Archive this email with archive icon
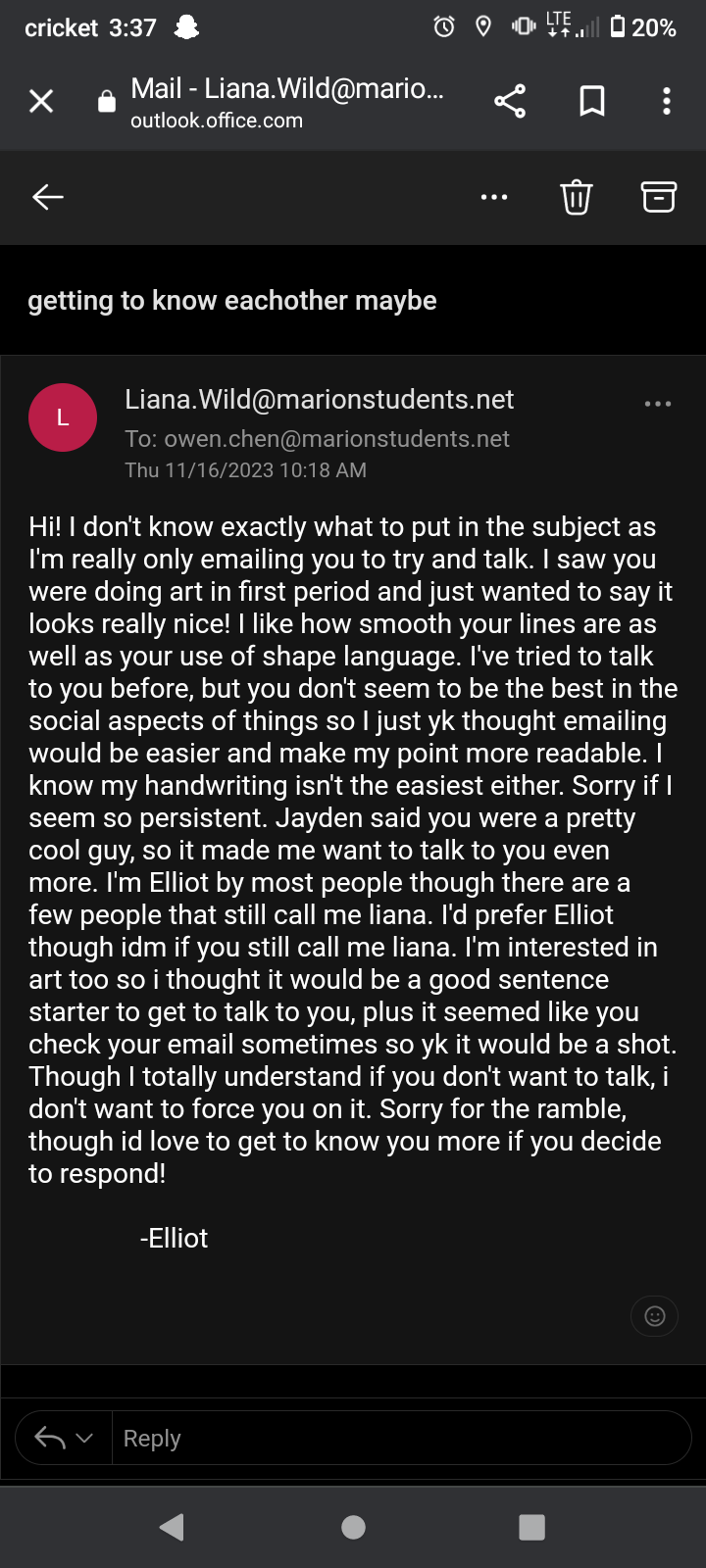Image resolution: width=706 pixels, height=1568 pixels. tap(659, 197)
